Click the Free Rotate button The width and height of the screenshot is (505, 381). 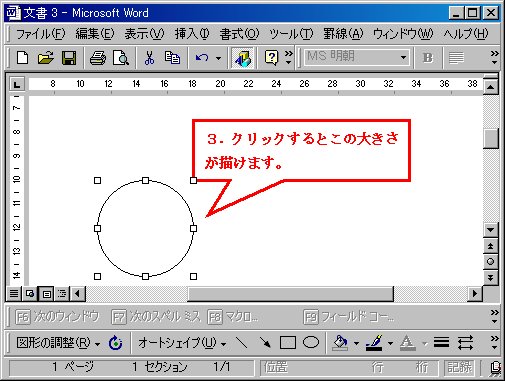(x=115, y=342)
